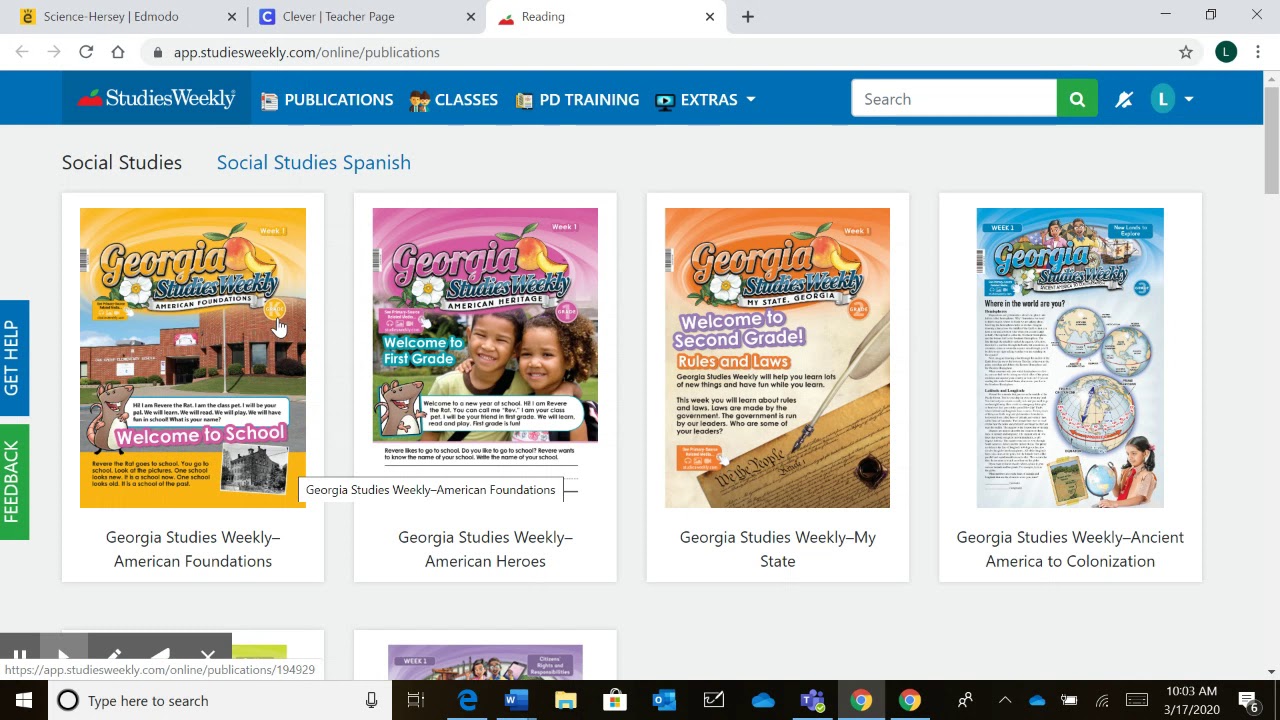Open Microsoft Store from the taskbar

(x=615, y=700)
